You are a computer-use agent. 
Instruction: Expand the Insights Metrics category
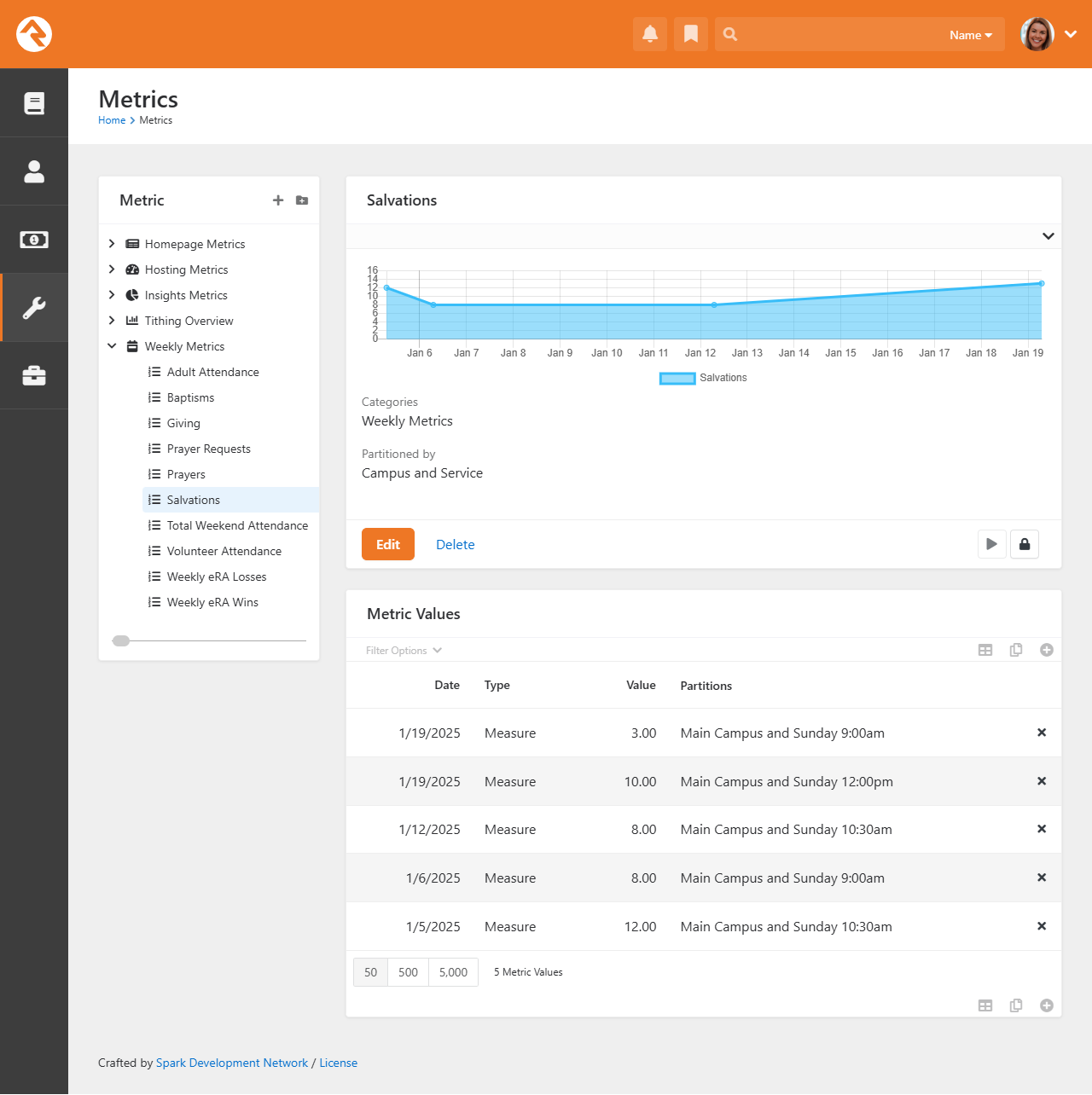(112, 295)
